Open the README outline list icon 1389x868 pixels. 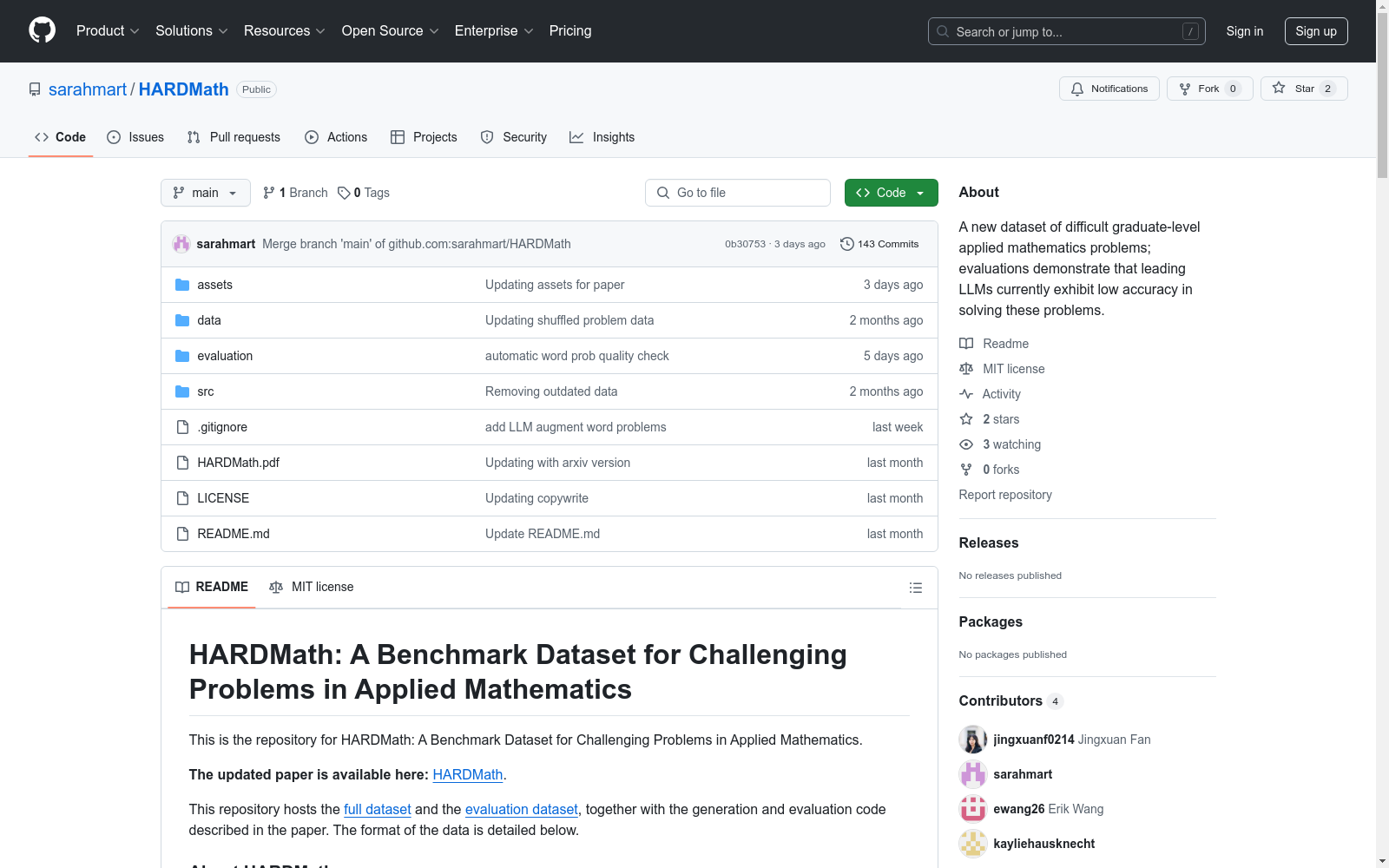(915, 588)
